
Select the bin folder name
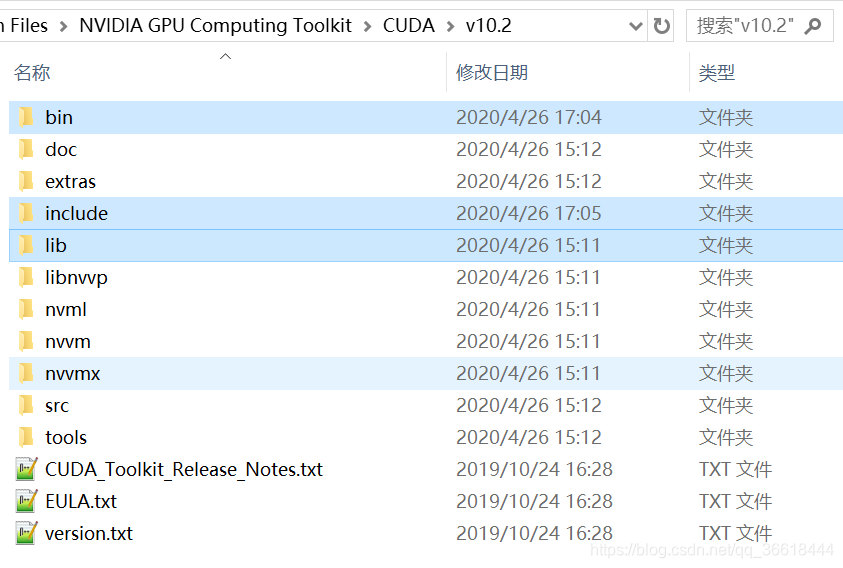coord(59,117)
